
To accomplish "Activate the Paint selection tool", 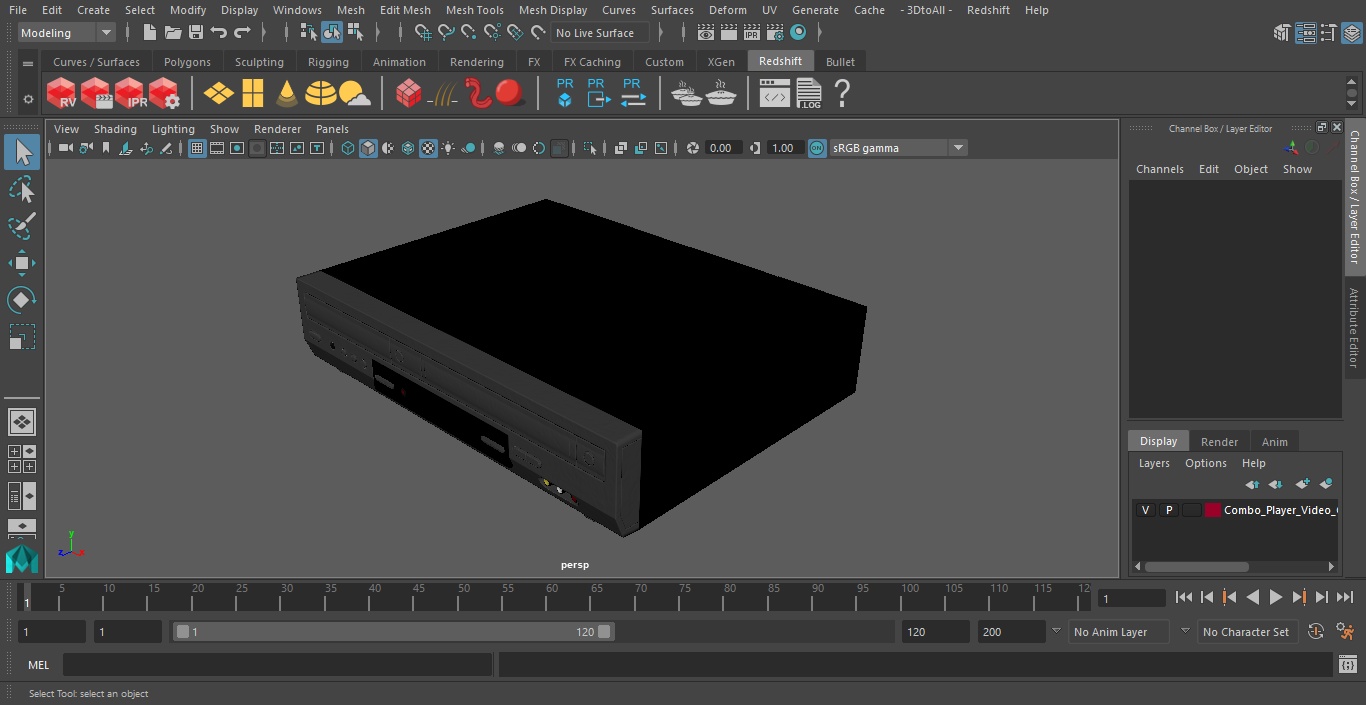I will [22, 226].
